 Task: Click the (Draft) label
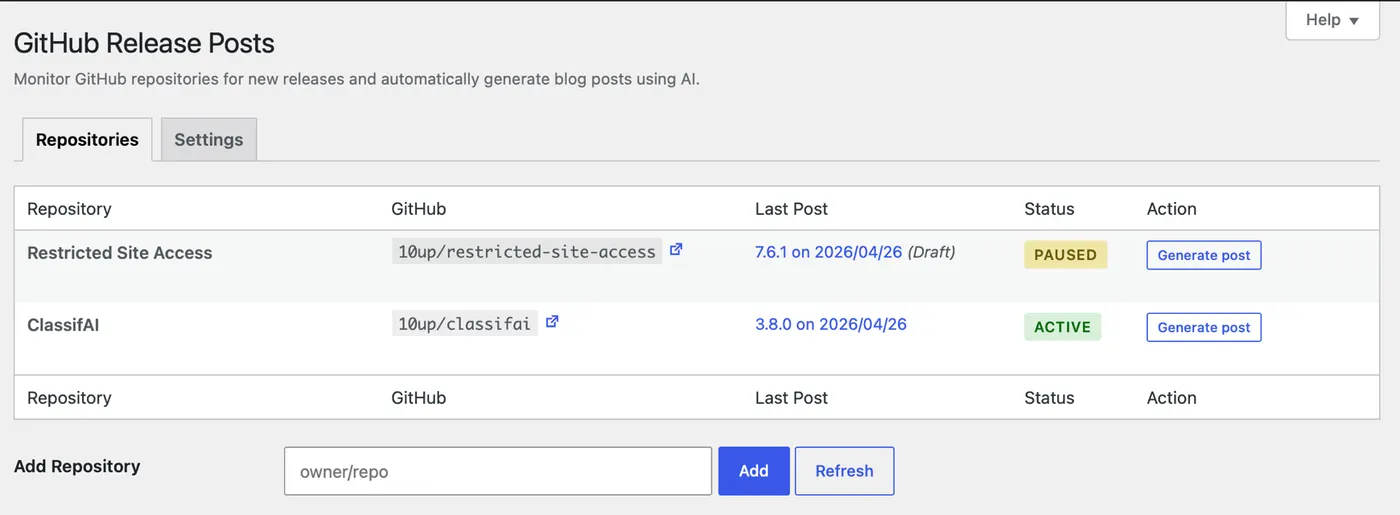931,252
